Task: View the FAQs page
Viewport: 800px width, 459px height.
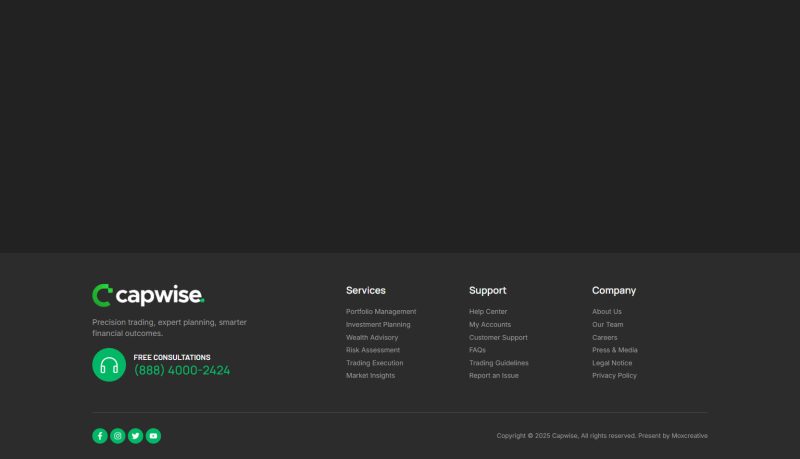Action: tap(477, 350)
